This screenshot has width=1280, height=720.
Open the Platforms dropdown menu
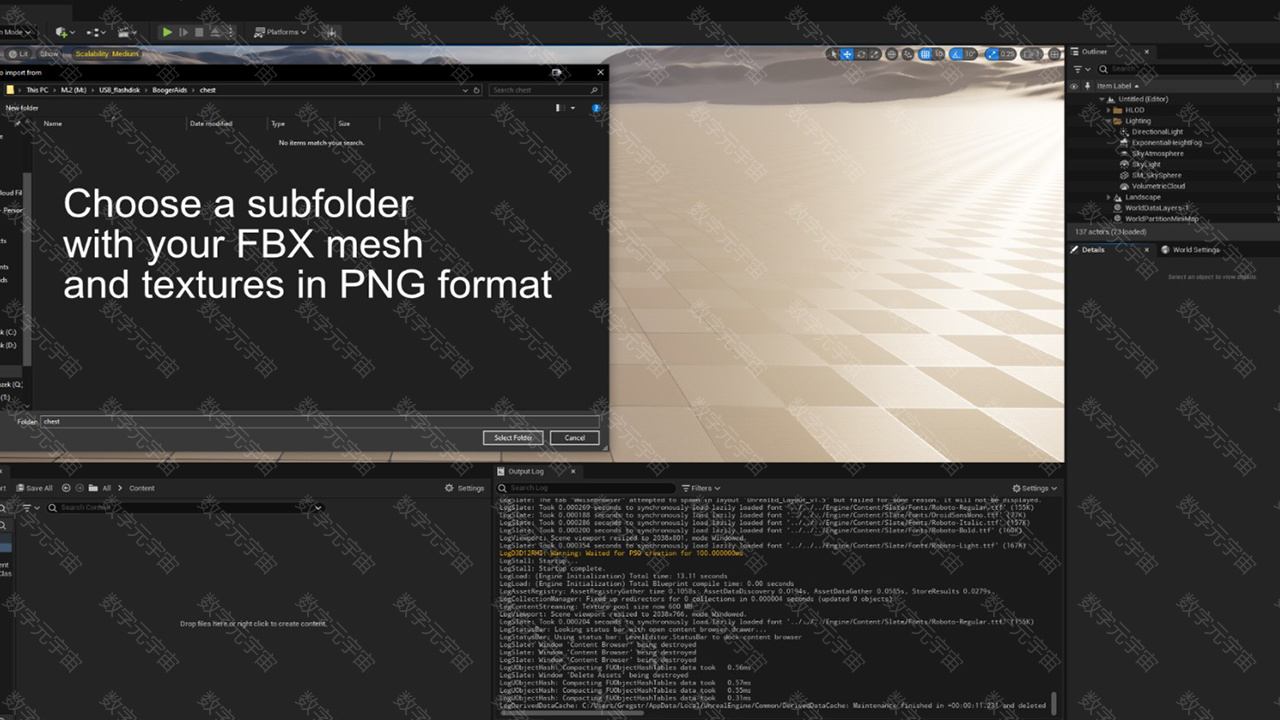pos(281,32)
